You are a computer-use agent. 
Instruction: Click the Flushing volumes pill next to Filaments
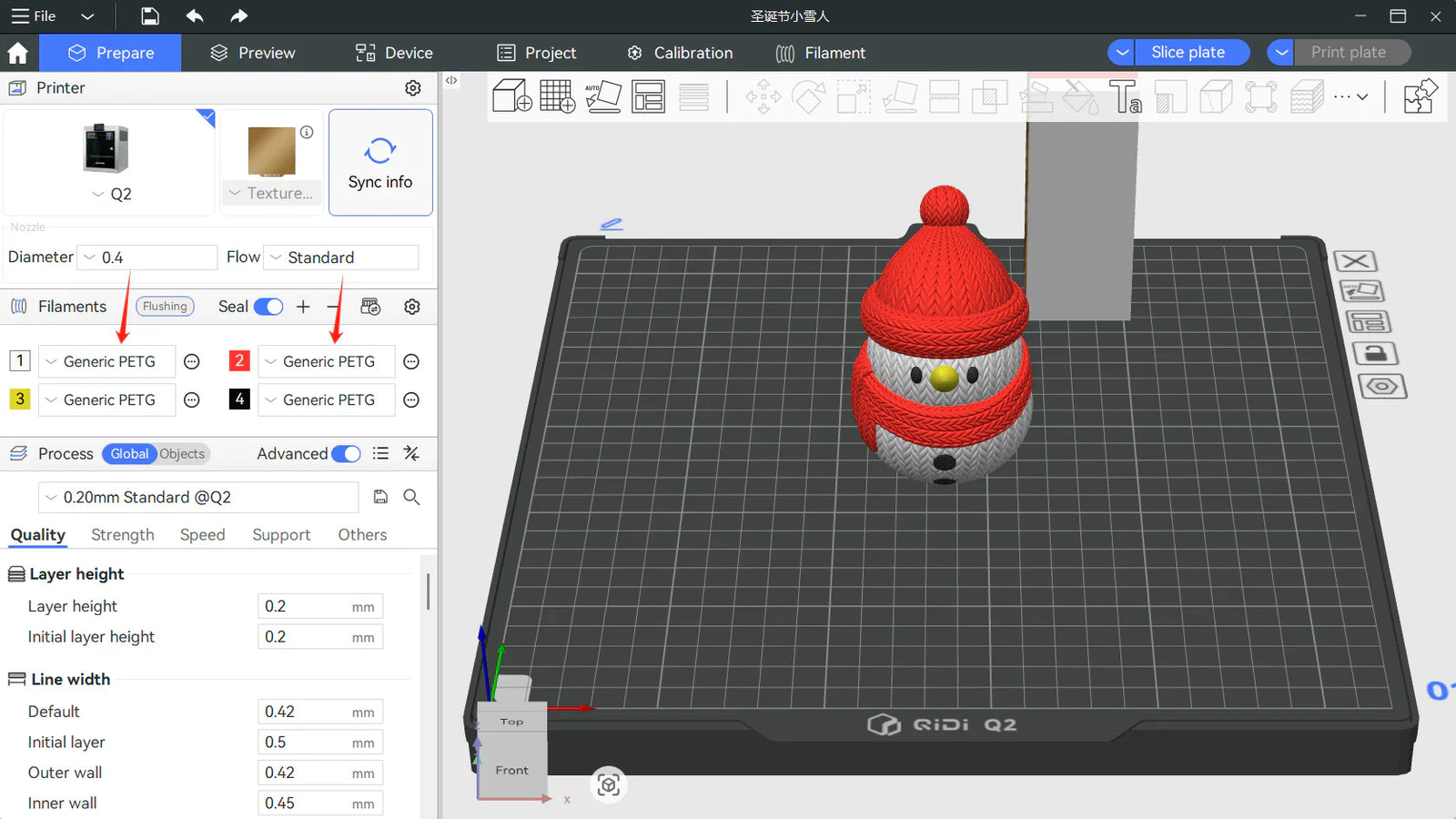[164, 307]
